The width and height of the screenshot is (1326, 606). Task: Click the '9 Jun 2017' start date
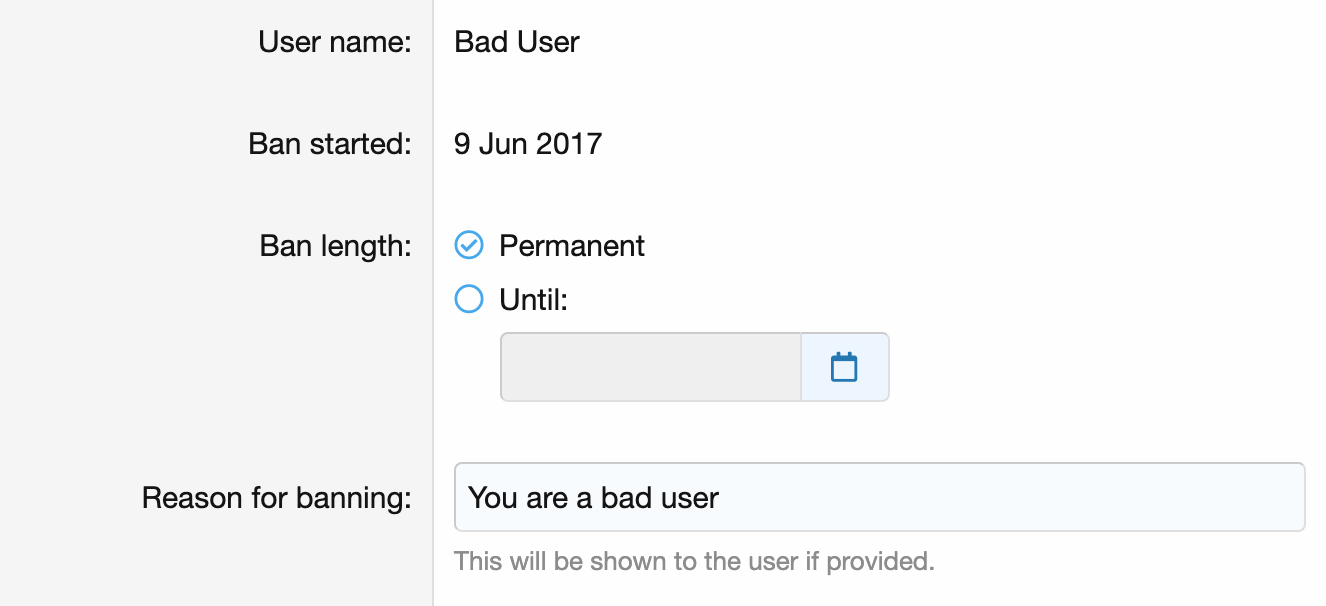528,144
